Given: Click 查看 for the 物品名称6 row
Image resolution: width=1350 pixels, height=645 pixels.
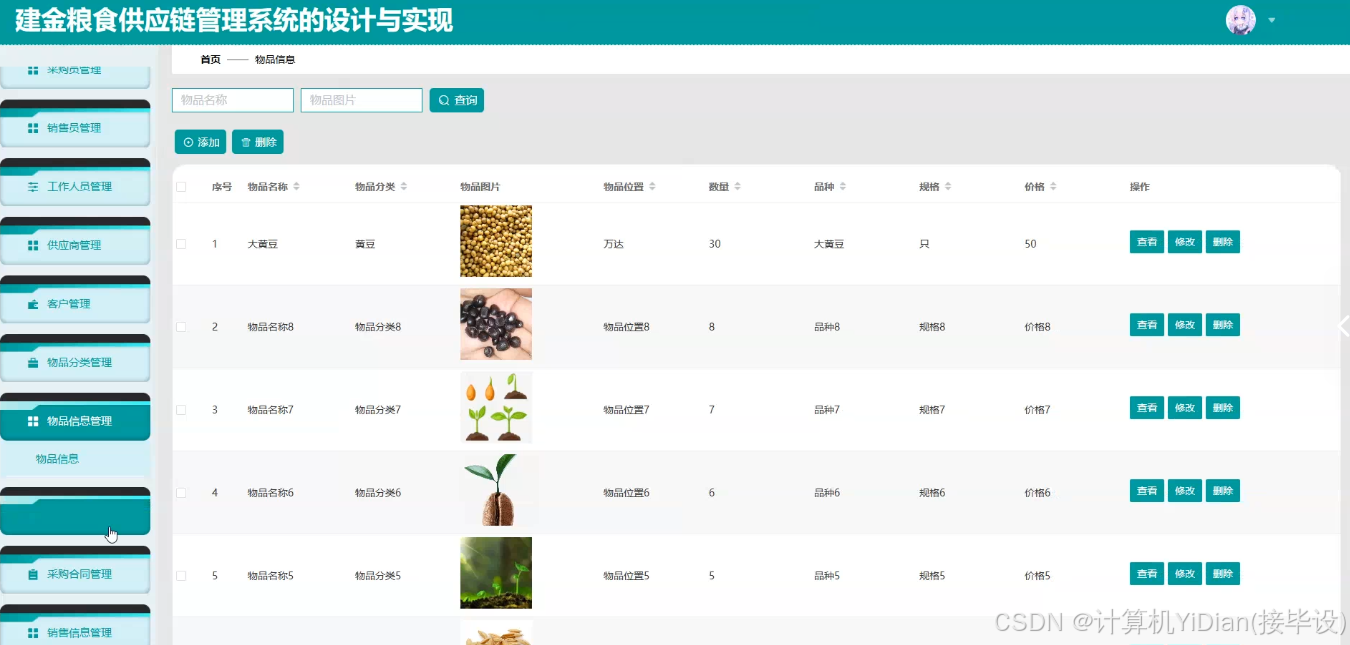Looking at the screenshot, I should click(x=1147, y=491).
